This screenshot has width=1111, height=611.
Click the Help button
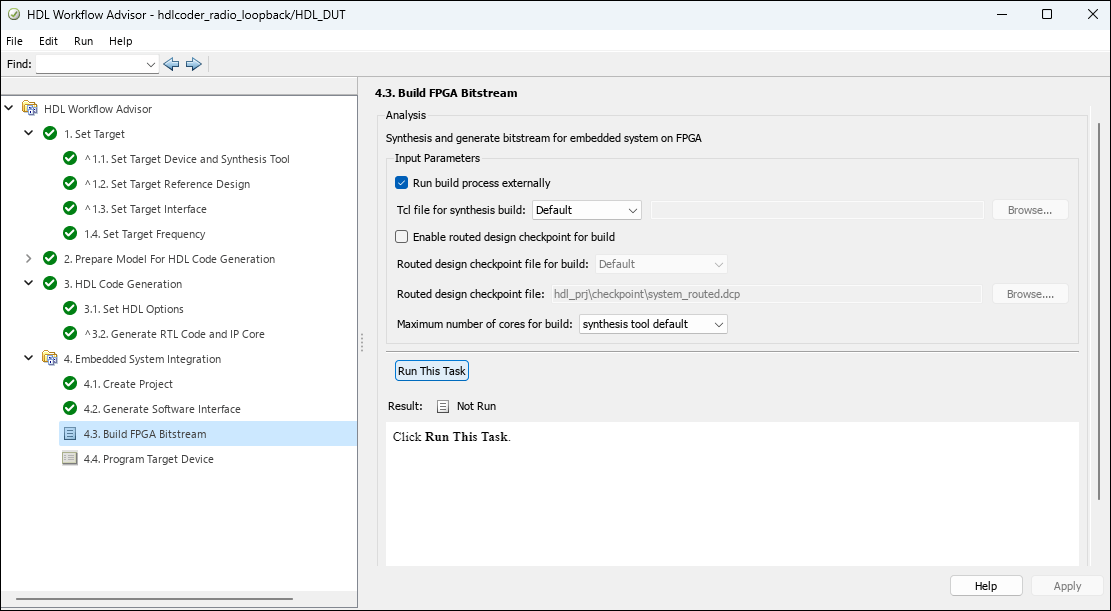coord(985,586)
